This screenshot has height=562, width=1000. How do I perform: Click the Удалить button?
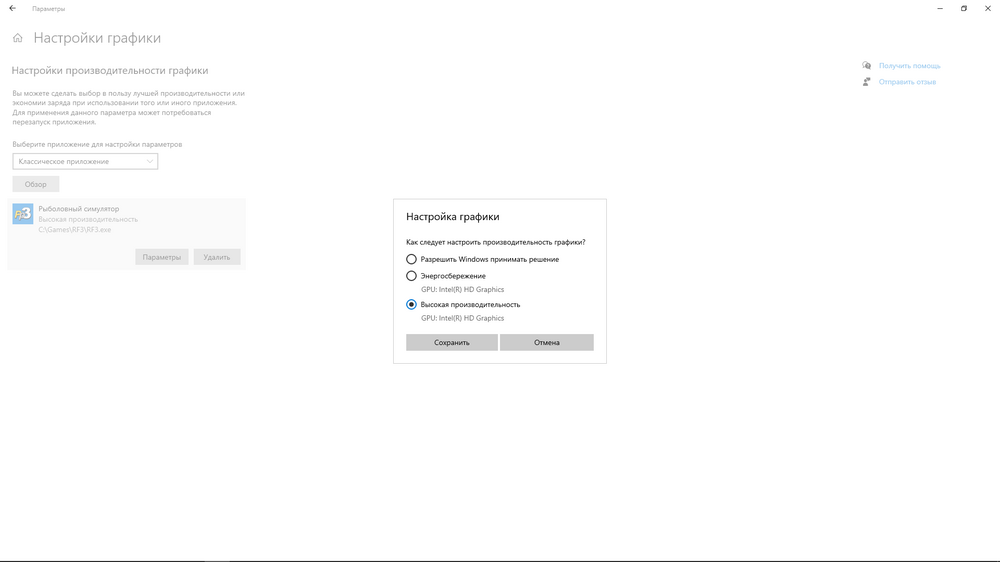coord(217,257)
